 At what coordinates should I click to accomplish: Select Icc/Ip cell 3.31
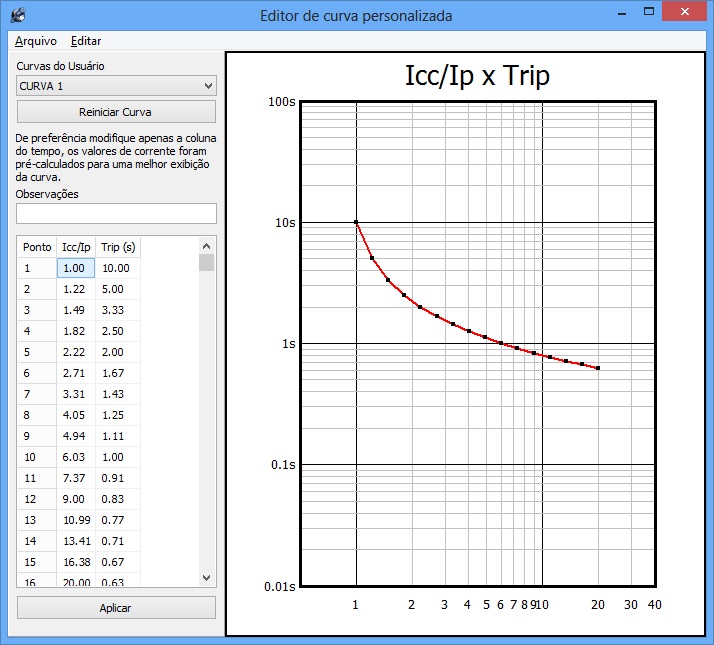pos(76,394)
